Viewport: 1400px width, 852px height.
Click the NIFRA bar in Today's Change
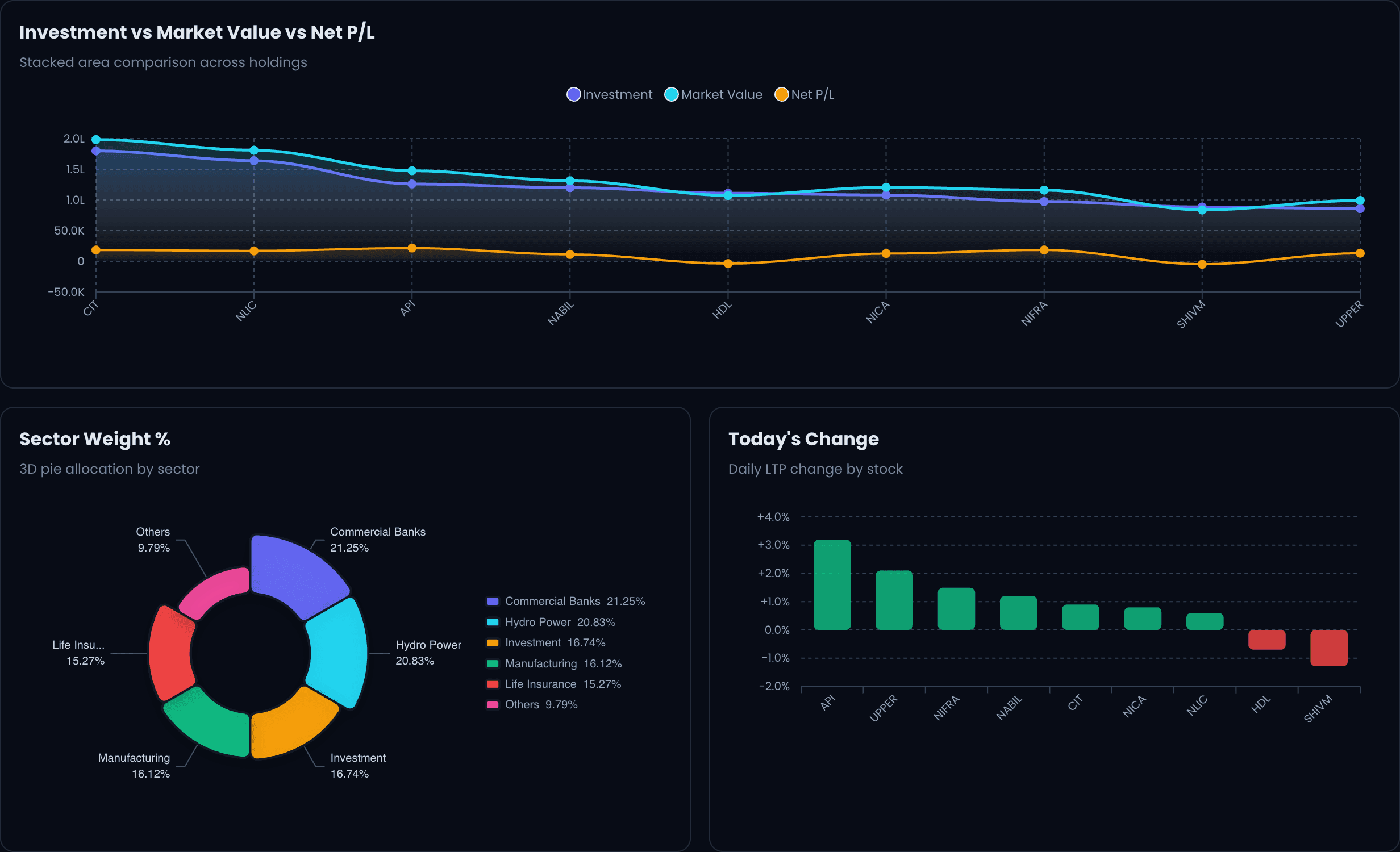pos(956,608)
